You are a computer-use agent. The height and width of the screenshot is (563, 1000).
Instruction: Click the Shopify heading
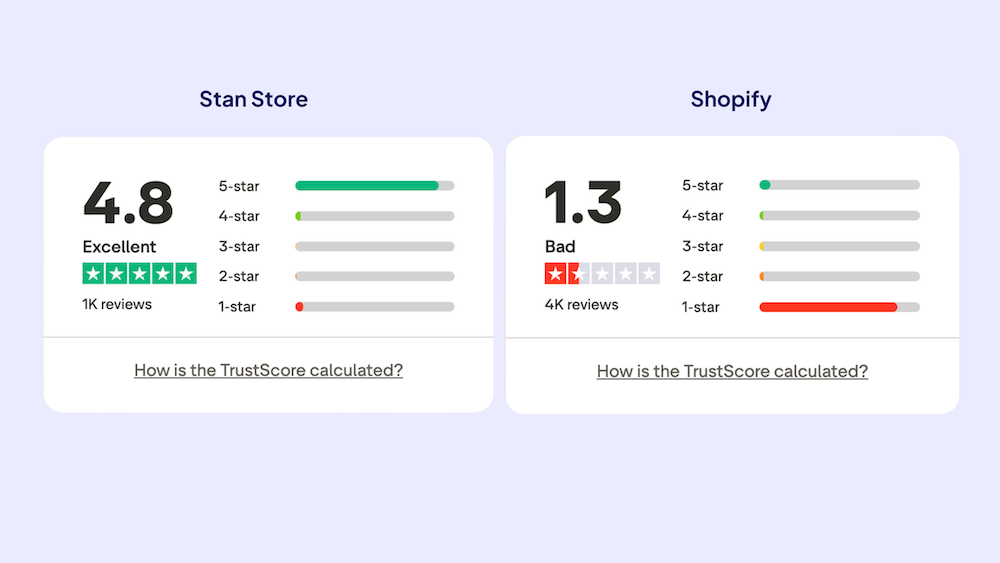pyautogui.click(x=731, y=99)
